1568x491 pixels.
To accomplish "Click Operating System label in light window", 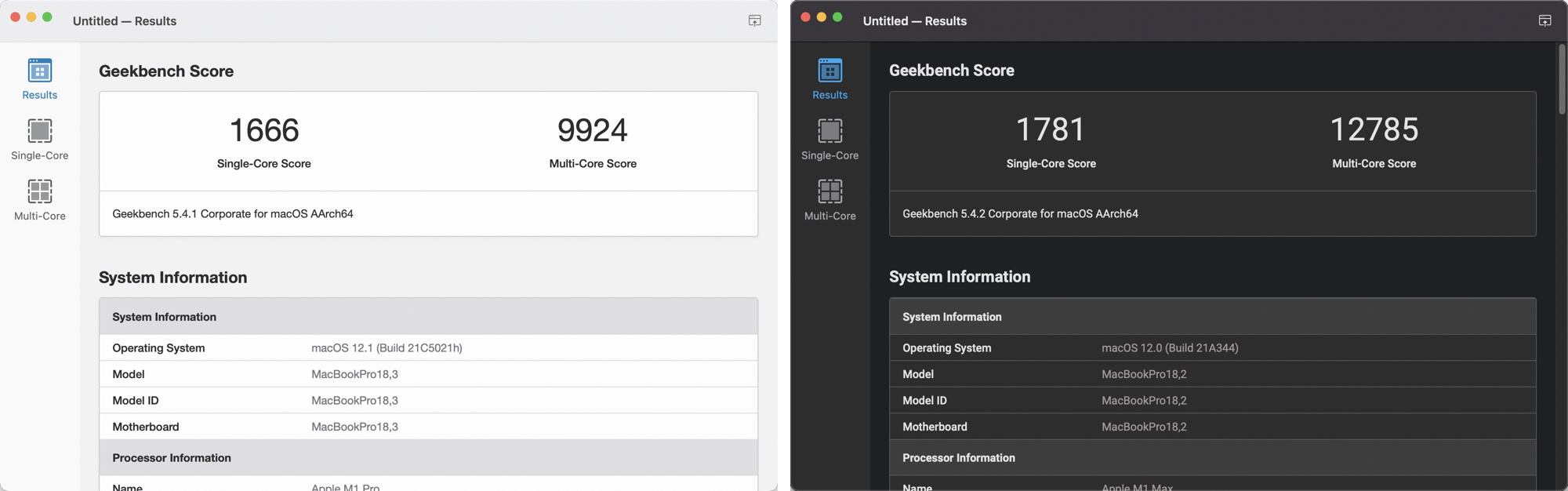I will click(x=158, y=347).
